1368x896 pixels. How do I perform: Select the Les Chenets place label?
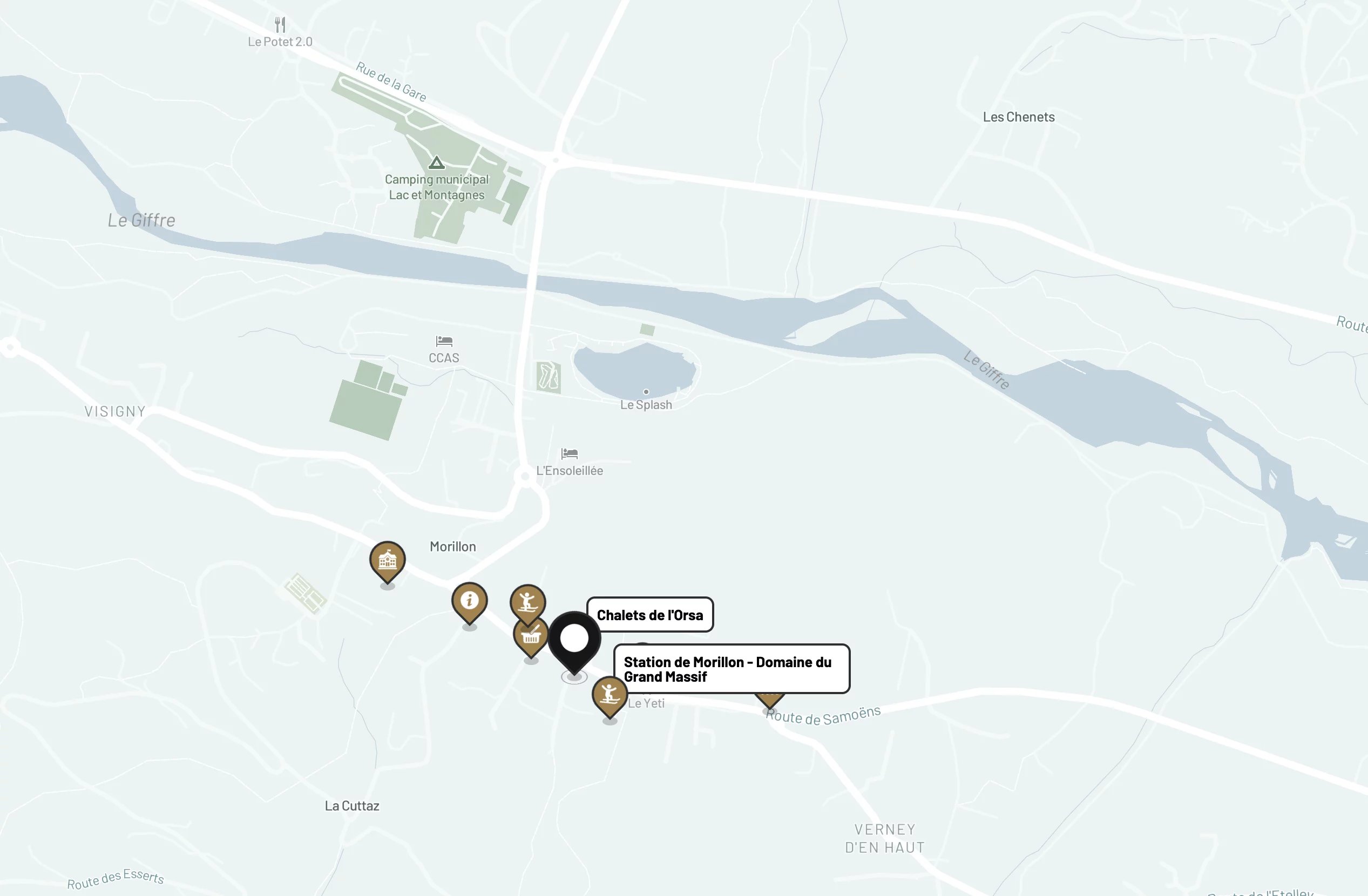pos(1019,117)
